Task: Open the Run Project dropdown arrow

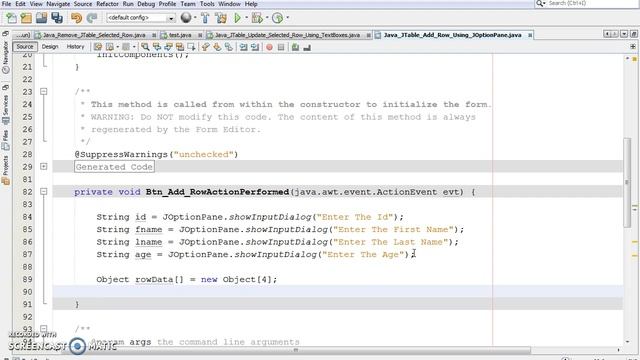Action: tap(246, 18)
